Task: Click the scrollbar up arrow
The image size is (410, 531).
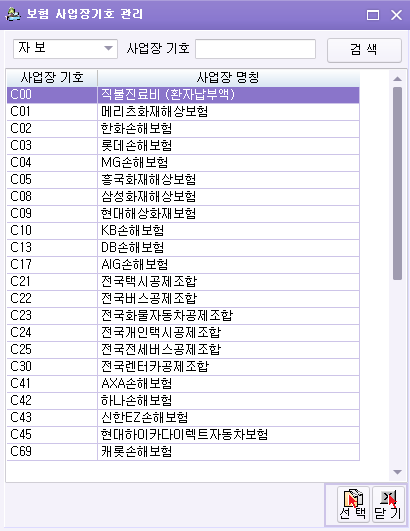Action: pyautogui.click(x=397, y=79)
